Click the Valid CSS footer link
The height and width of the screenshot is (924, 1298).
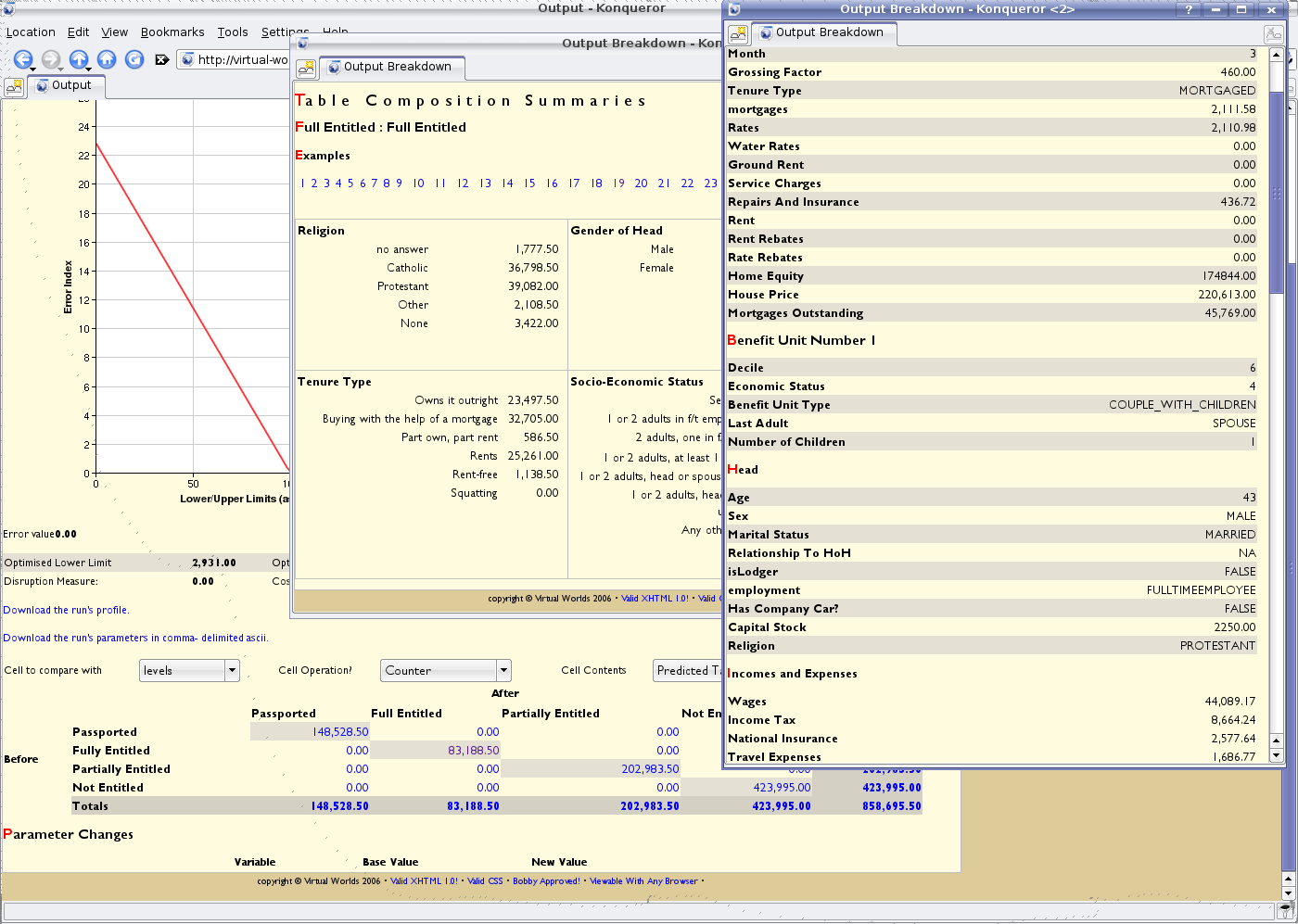[x=487, y=881]
